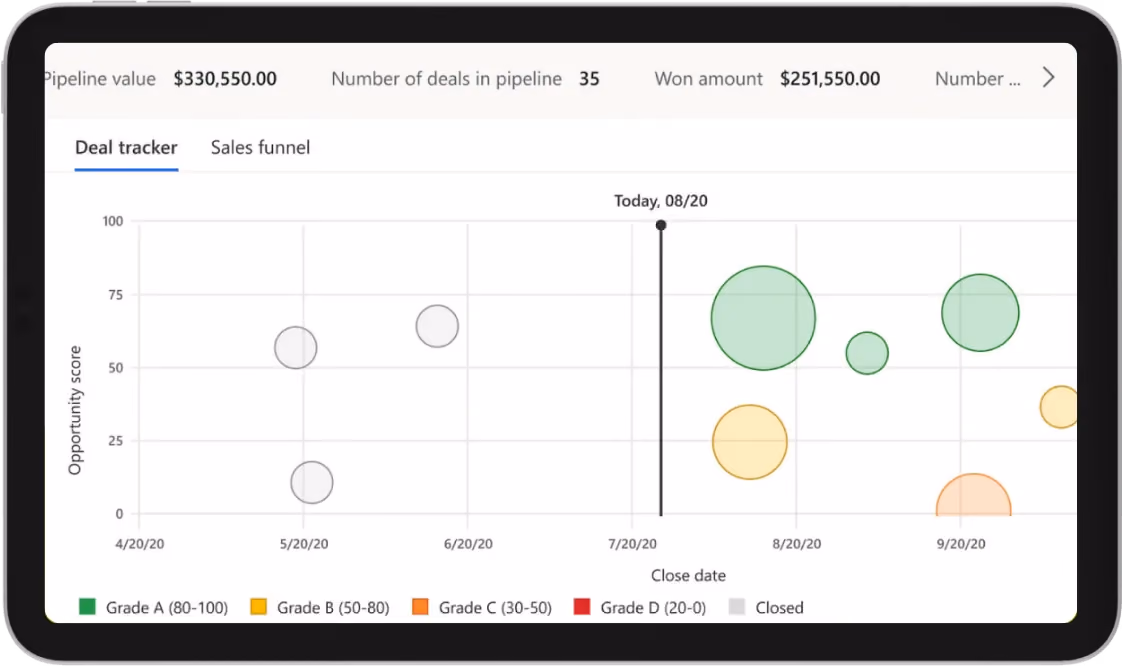Click the 'Closed' legend text
The height and width of the screenshot is (666, 1122).
(779, 607)
